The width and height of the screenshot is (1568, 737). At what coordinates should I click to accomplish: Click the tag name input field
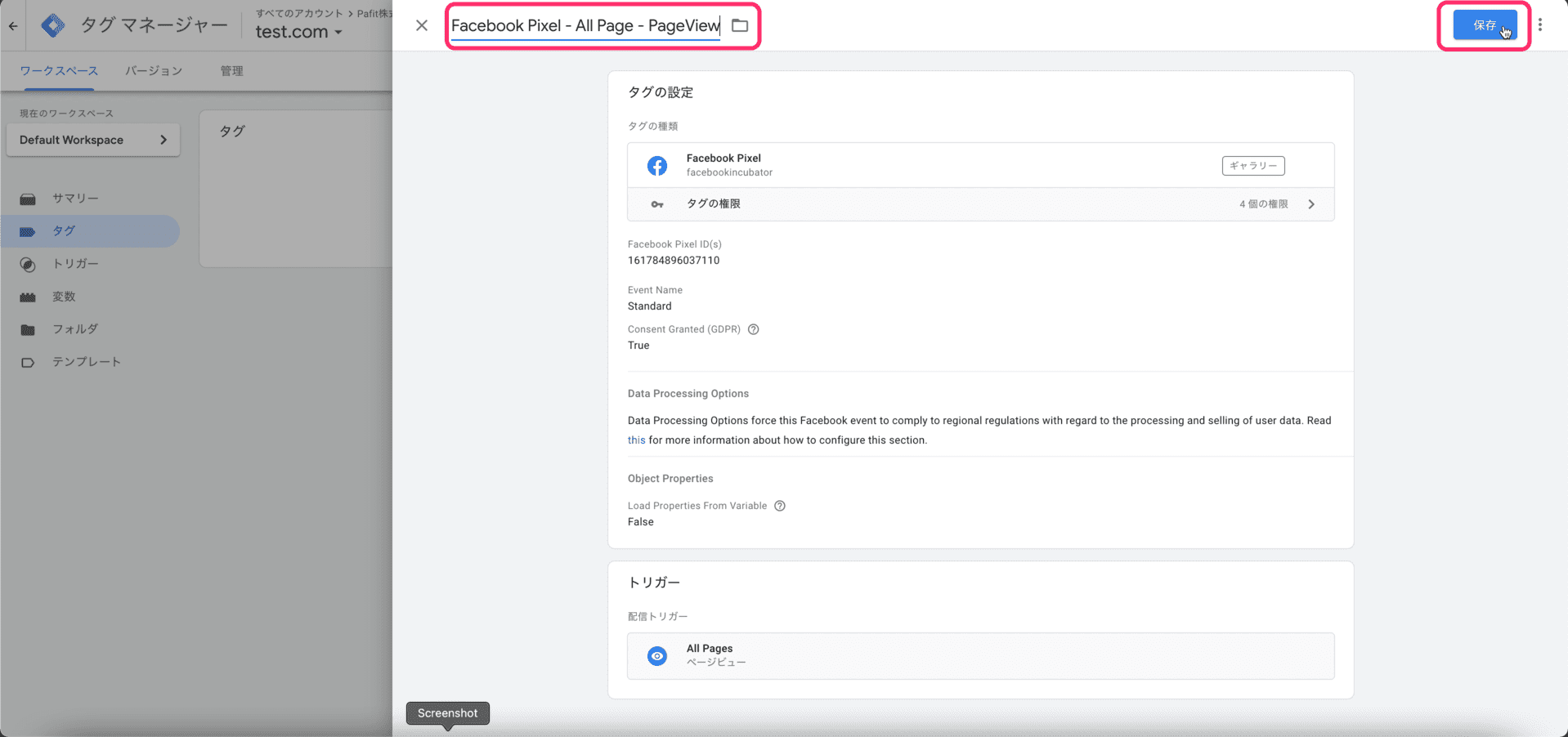[x=586, y=25]
